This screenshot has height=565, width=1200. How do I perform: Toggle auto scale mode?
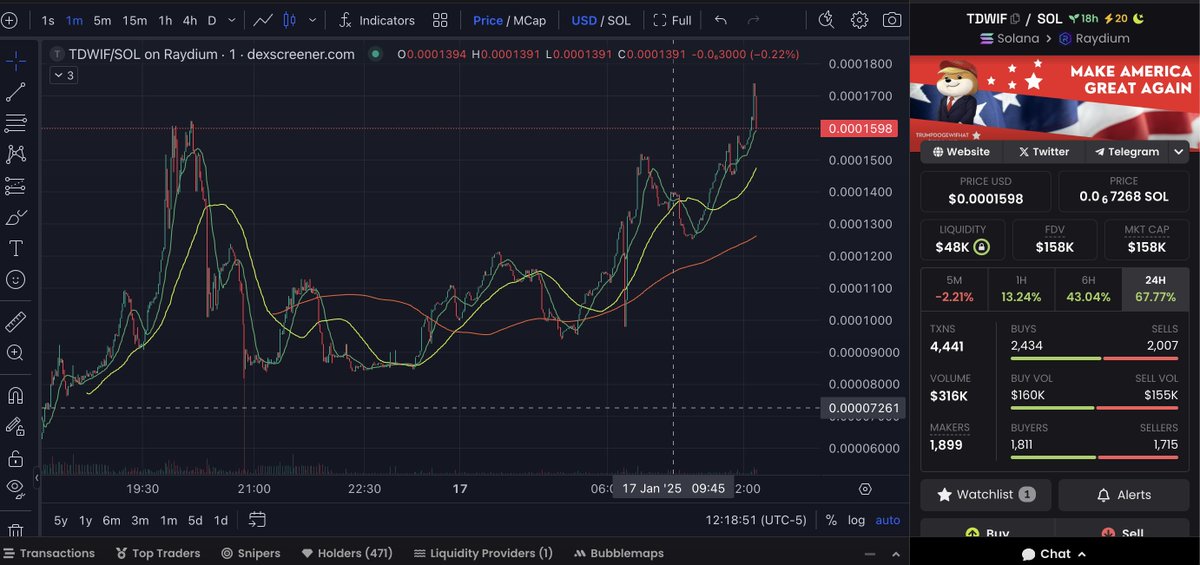[x=888, y=520]
